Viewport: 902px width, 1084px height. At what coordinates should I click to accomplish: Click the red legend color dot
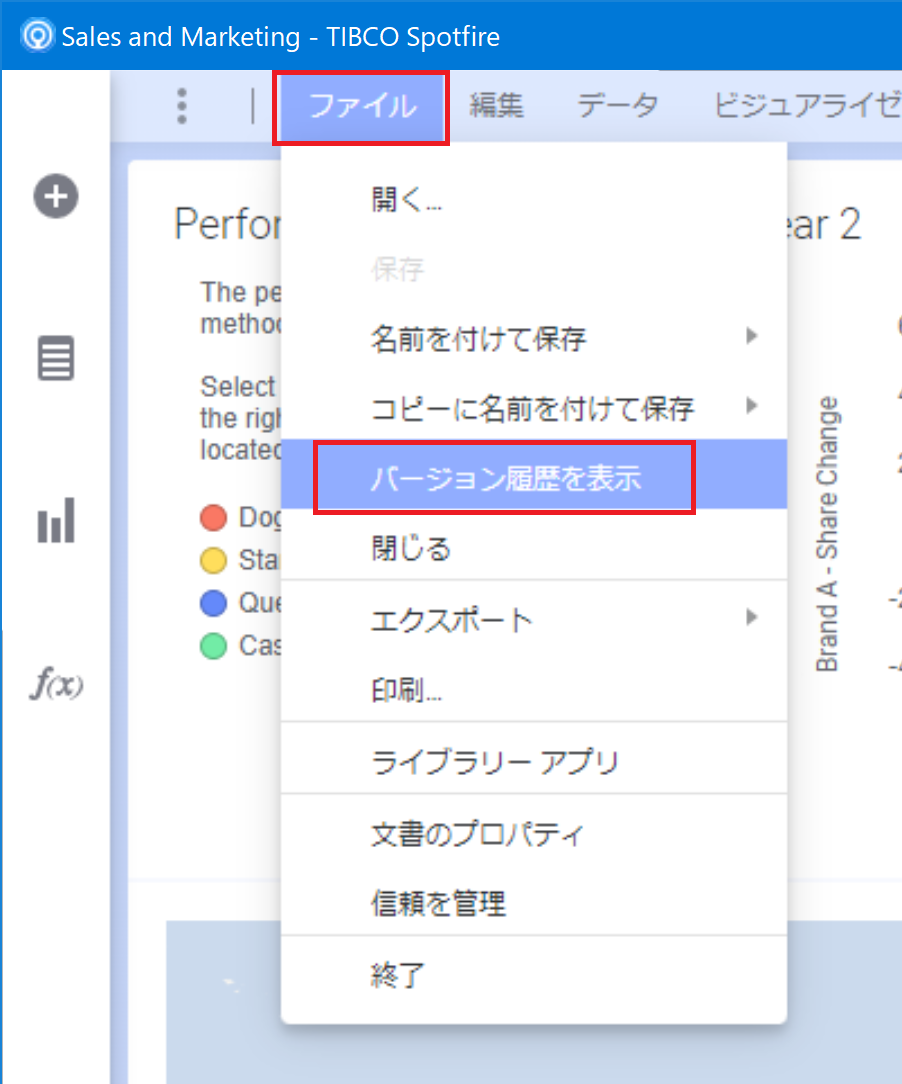click(x=214, y=517)
